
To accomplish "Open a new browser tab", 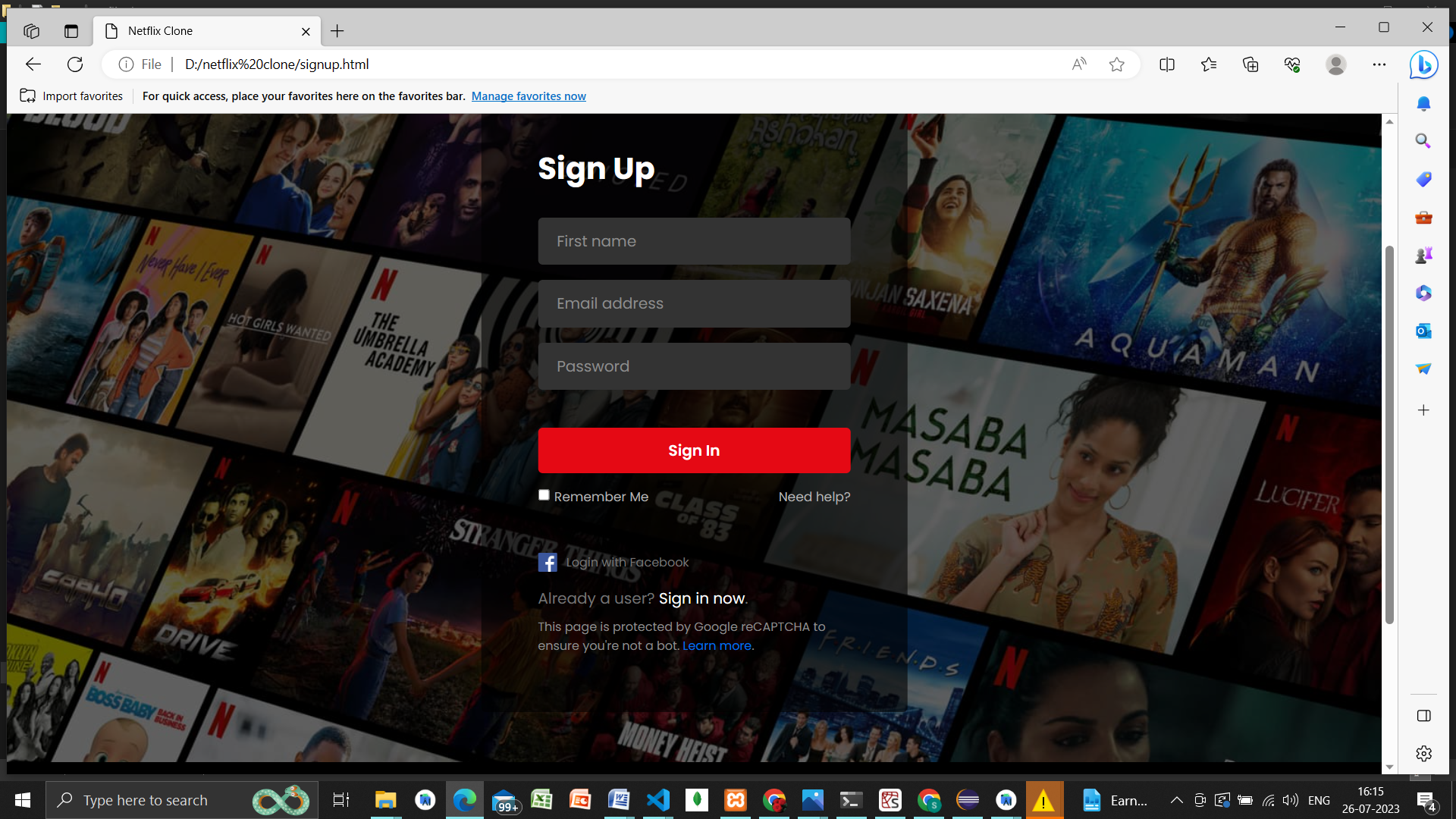I will coord(337,31).
